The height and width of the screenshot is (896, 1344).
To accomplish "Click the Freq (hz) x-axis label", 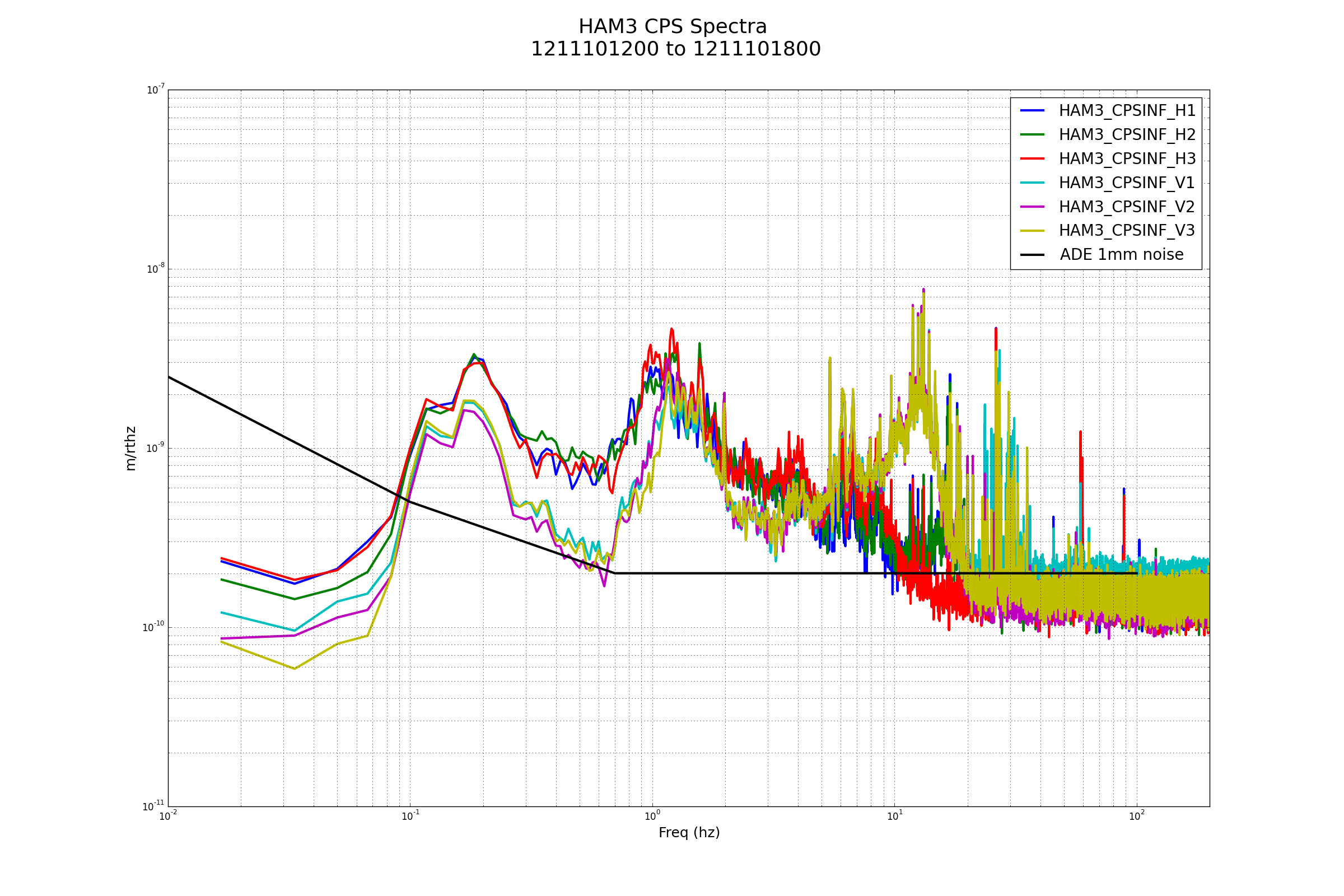I will [689, 833].
